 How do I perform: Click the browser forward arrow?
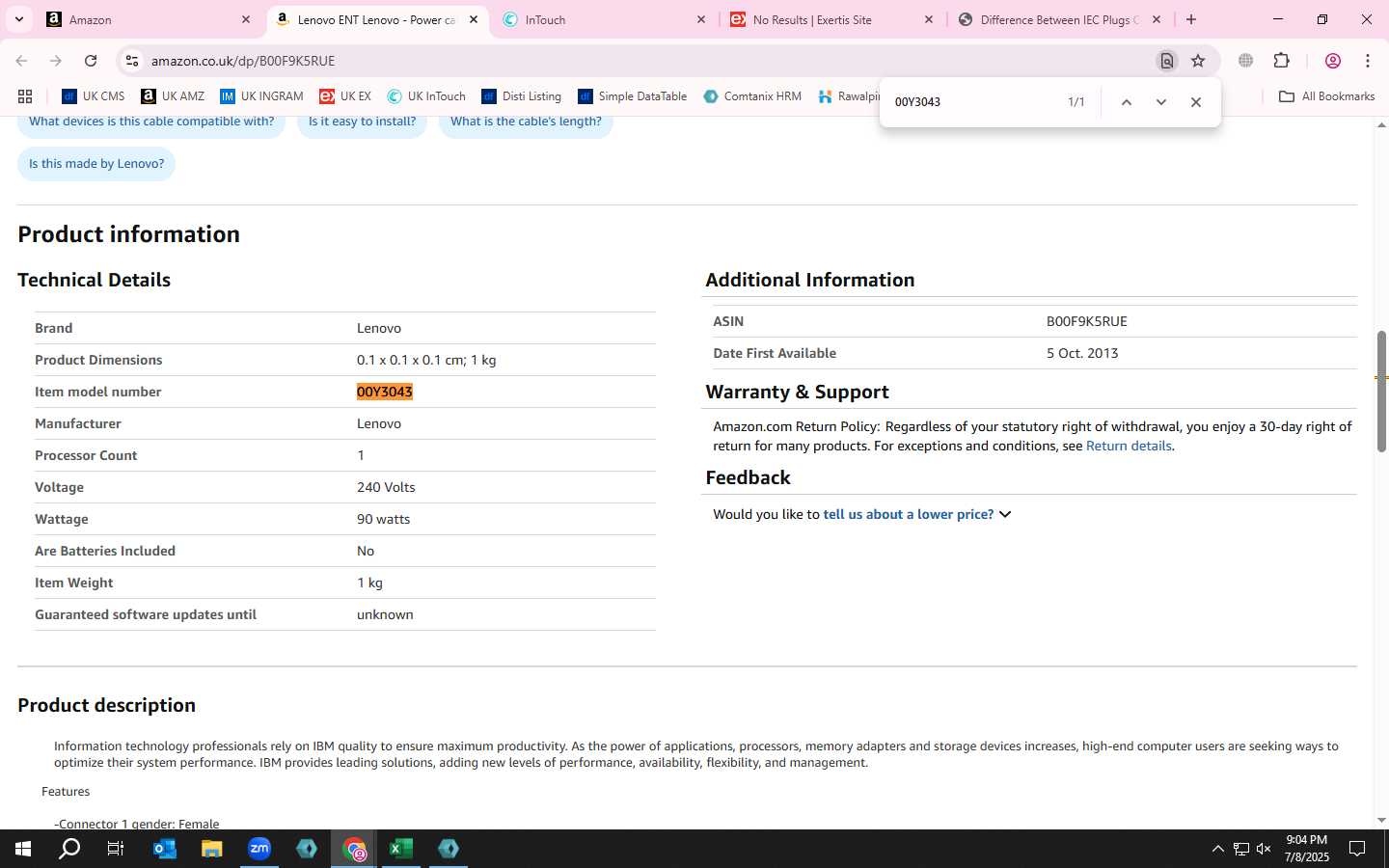[56, 61]
